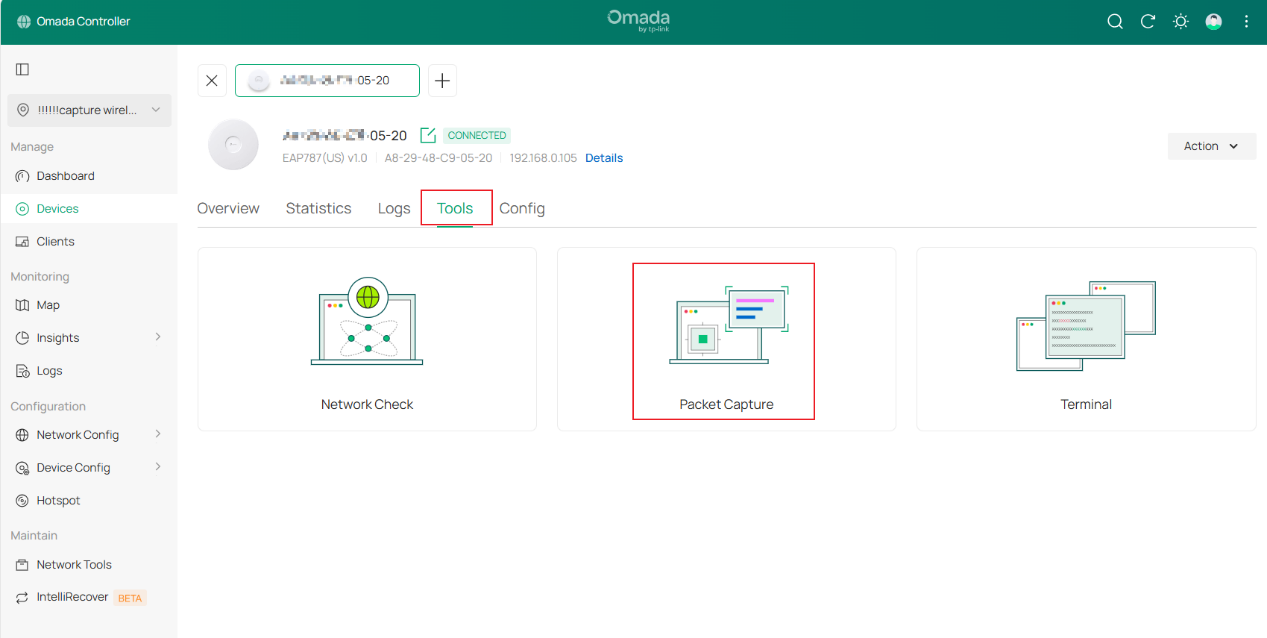Open the device Details link
1267x638 pixels.
[x=604, y=158]
